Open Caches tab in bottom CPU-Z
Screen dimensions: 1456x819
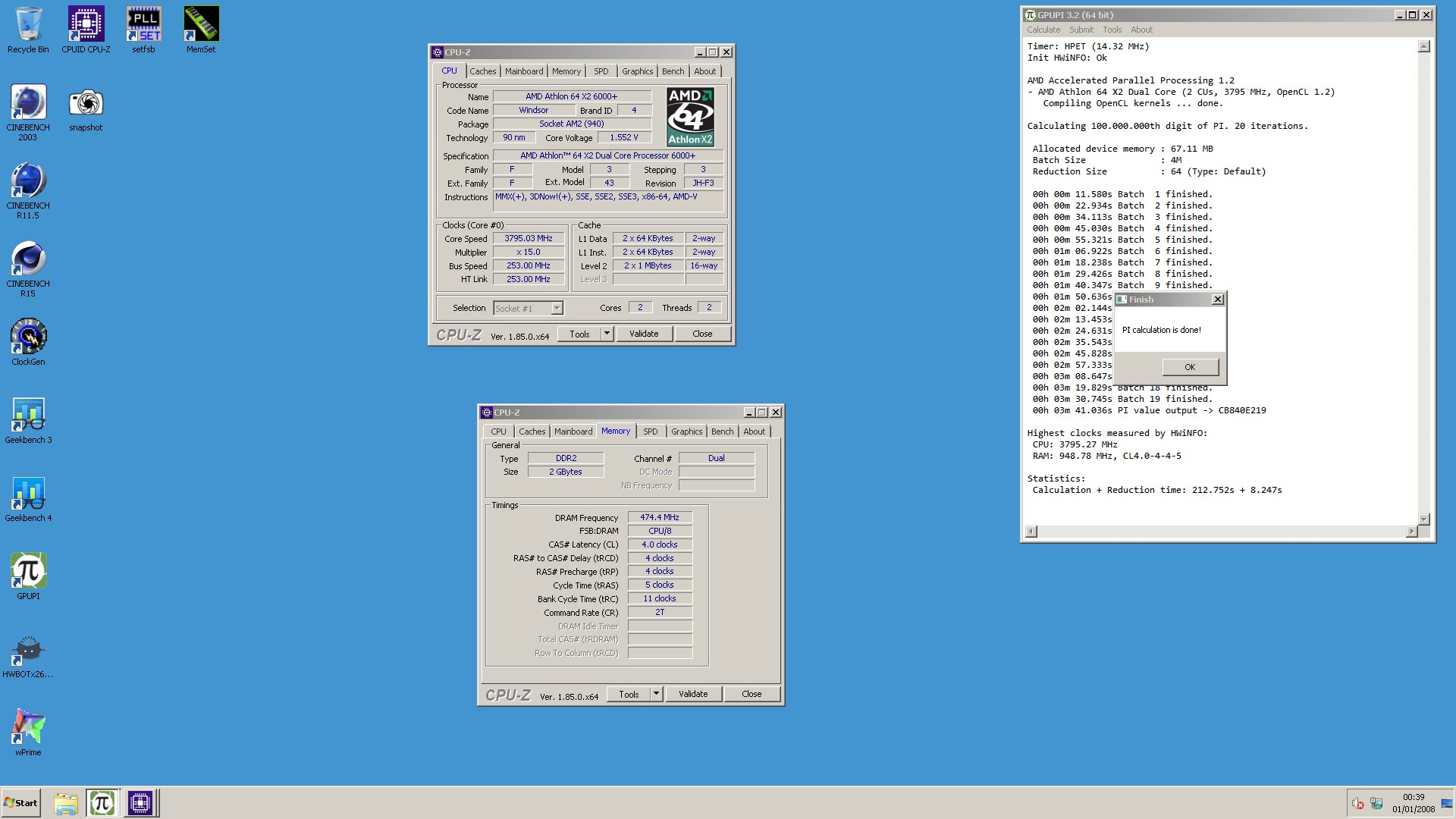click(532, 431)
